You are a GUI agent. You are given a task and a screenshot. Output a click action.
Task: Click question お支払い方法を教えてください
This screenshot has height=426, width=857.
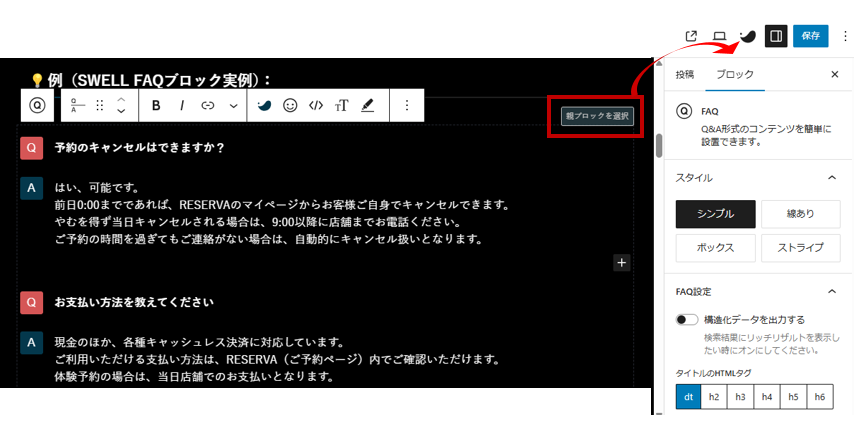134,302
